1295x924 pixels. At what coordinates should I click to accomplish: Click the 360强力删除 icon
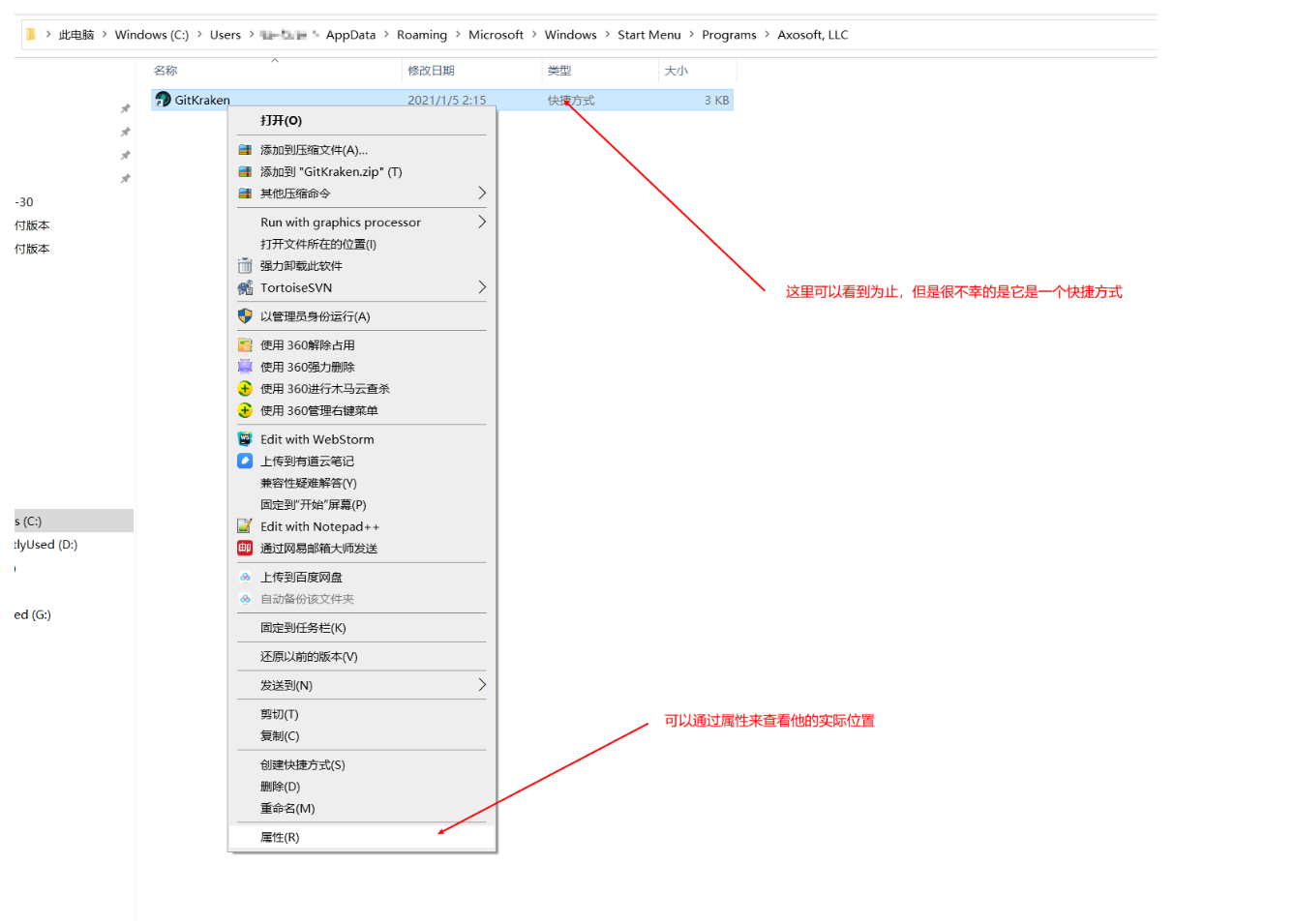click(x=245, y=367)
